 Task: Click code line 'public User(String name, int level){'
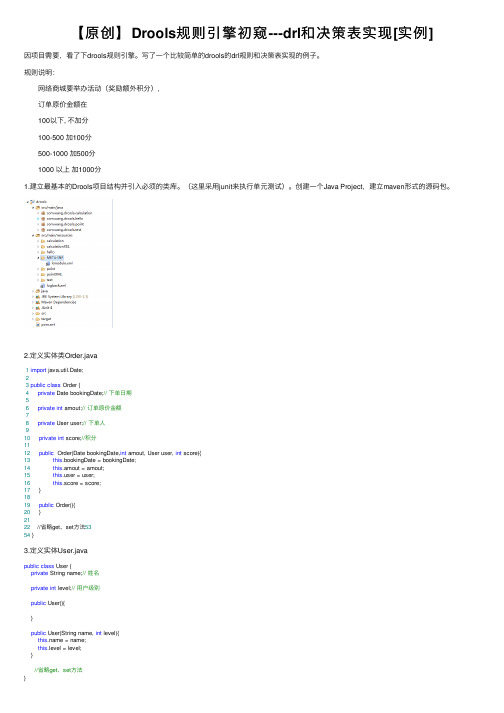pos(75,633)
